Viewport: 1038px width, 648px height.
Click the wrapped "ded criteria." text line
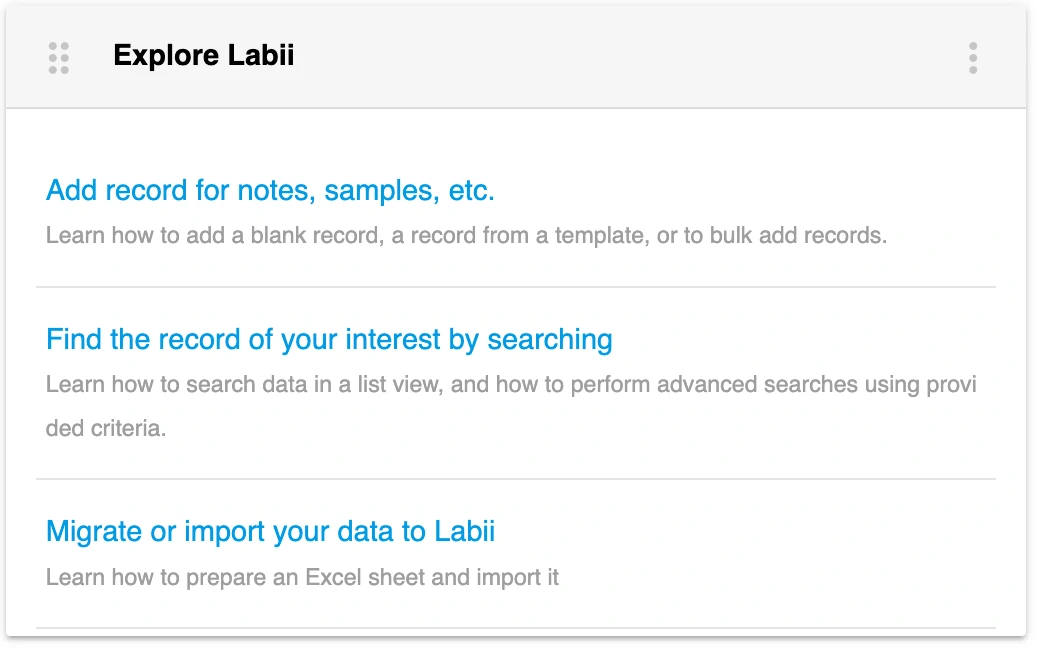pos(106,429)
